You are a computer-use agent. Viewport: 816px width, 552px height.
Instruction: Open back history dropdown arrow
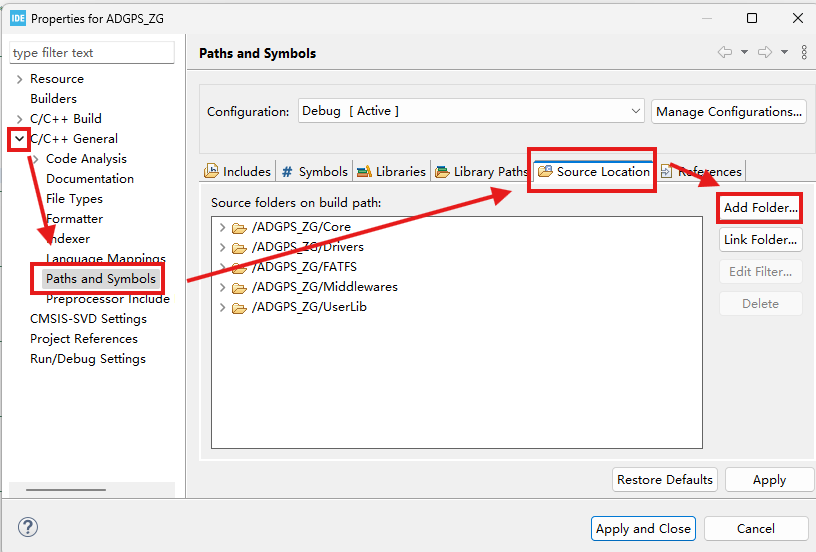744,52
